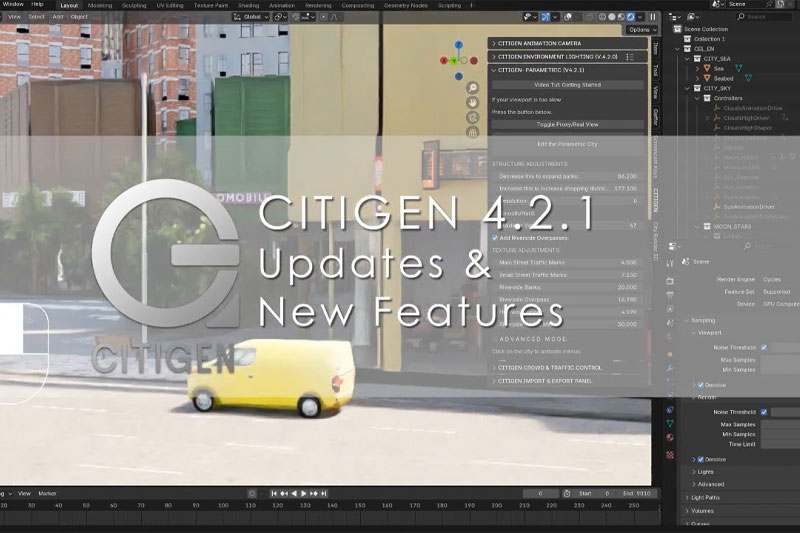This screenshot has width=800, height=533.
Task: Open the Output properties tab icon
Action: (670, 295)
